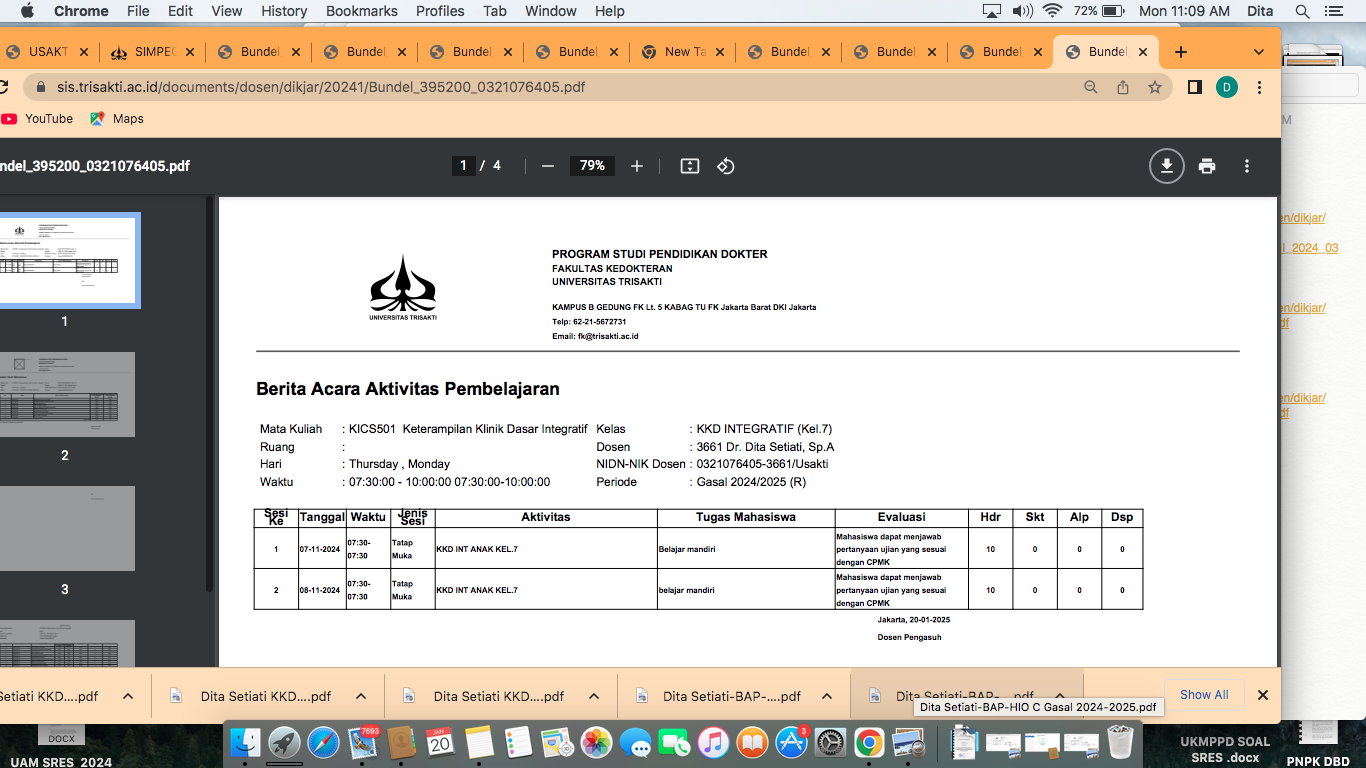Open Photos from the Dock
1366x768 pixels.
pos(596,742)
